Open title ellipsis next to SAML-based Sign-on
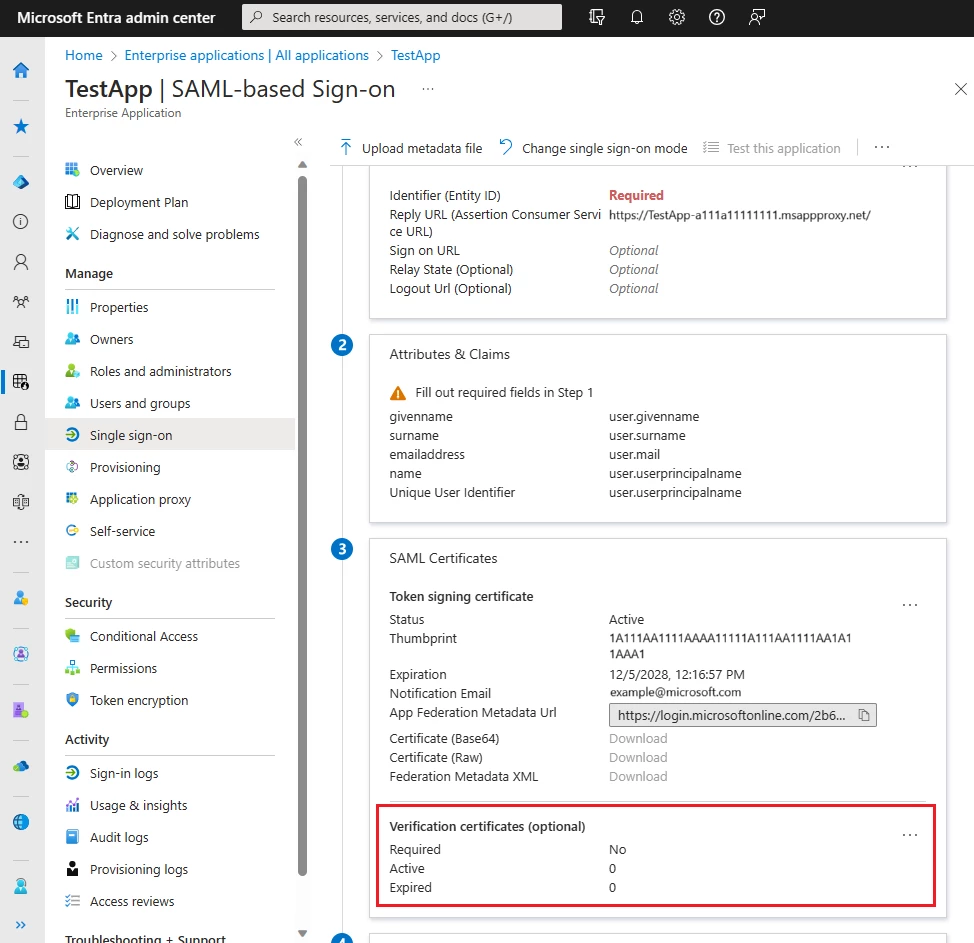The height and width of the screenshot is (943, 974). pyautogui.click(x=428, y=89)
